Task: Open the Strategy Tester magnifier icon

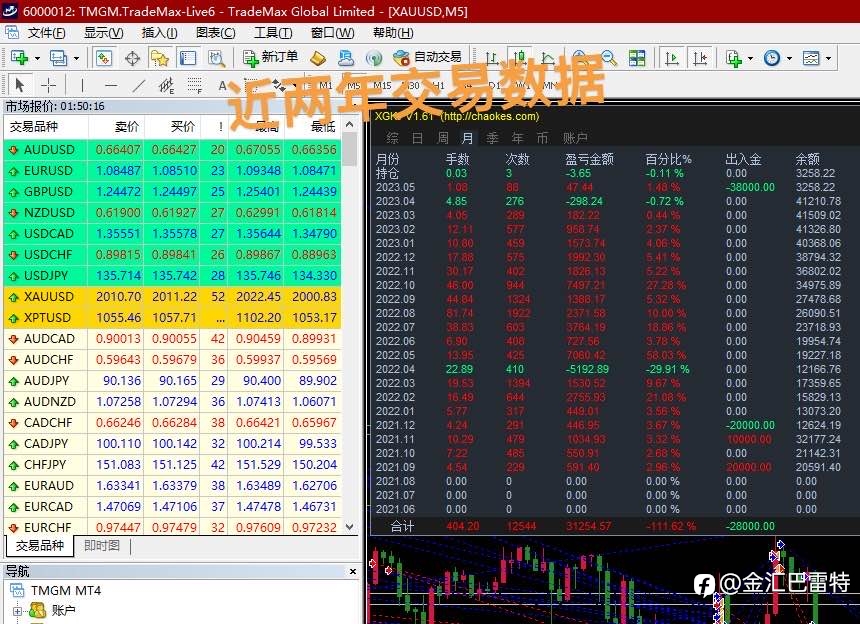Action: tap(217, 58)
